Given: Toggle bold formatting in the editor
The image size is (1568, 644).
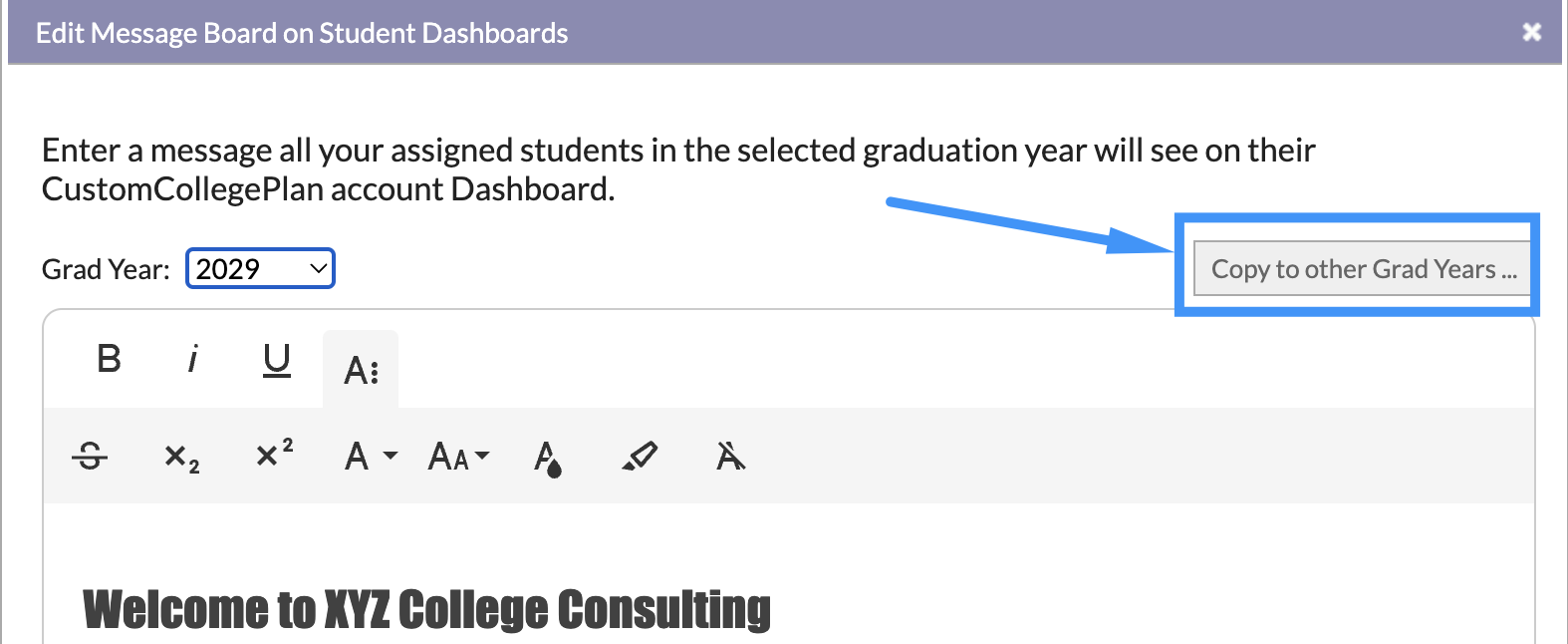Looking at the screenshot, I should pos(110,359).
